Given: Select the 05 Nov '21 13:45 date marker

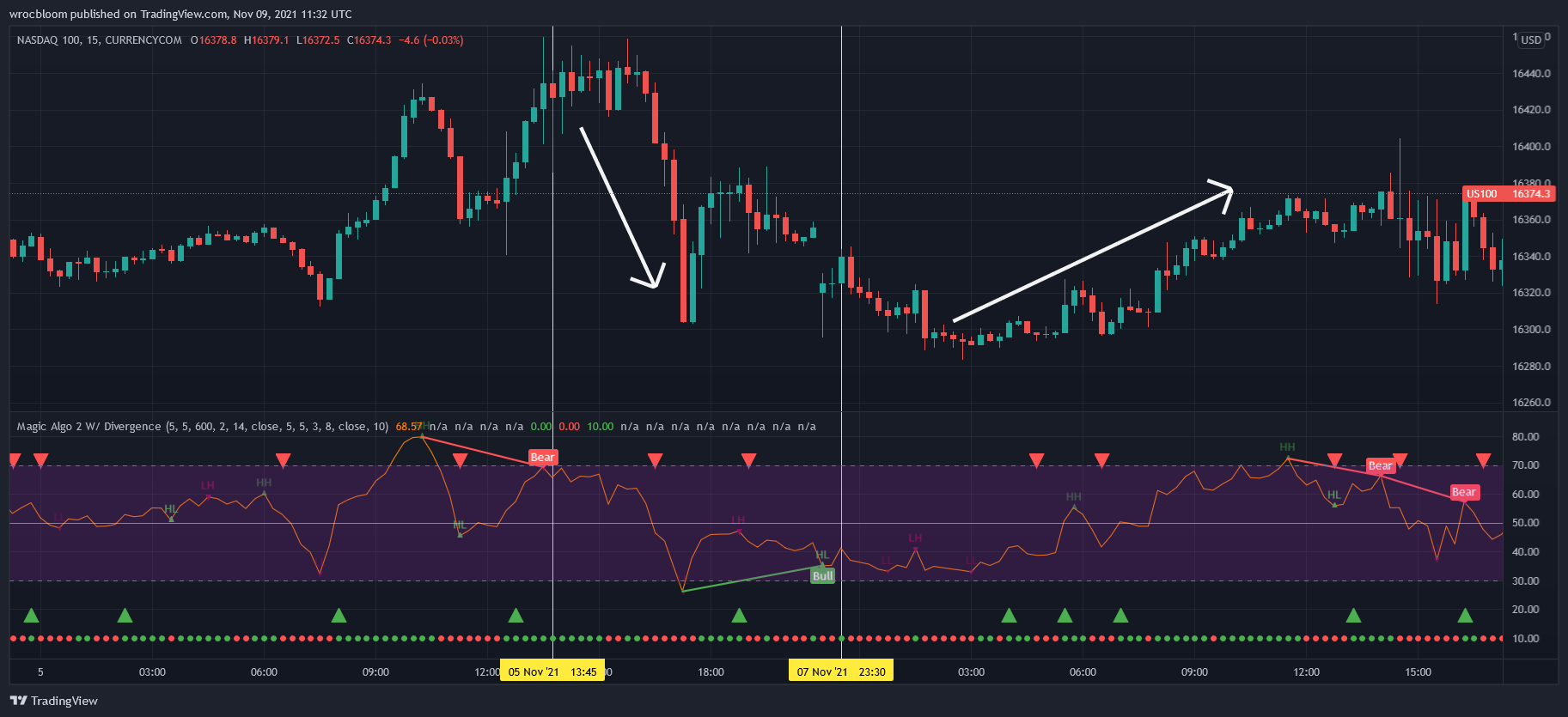Looking at the screenshot, I should click(x=552, y=671).
